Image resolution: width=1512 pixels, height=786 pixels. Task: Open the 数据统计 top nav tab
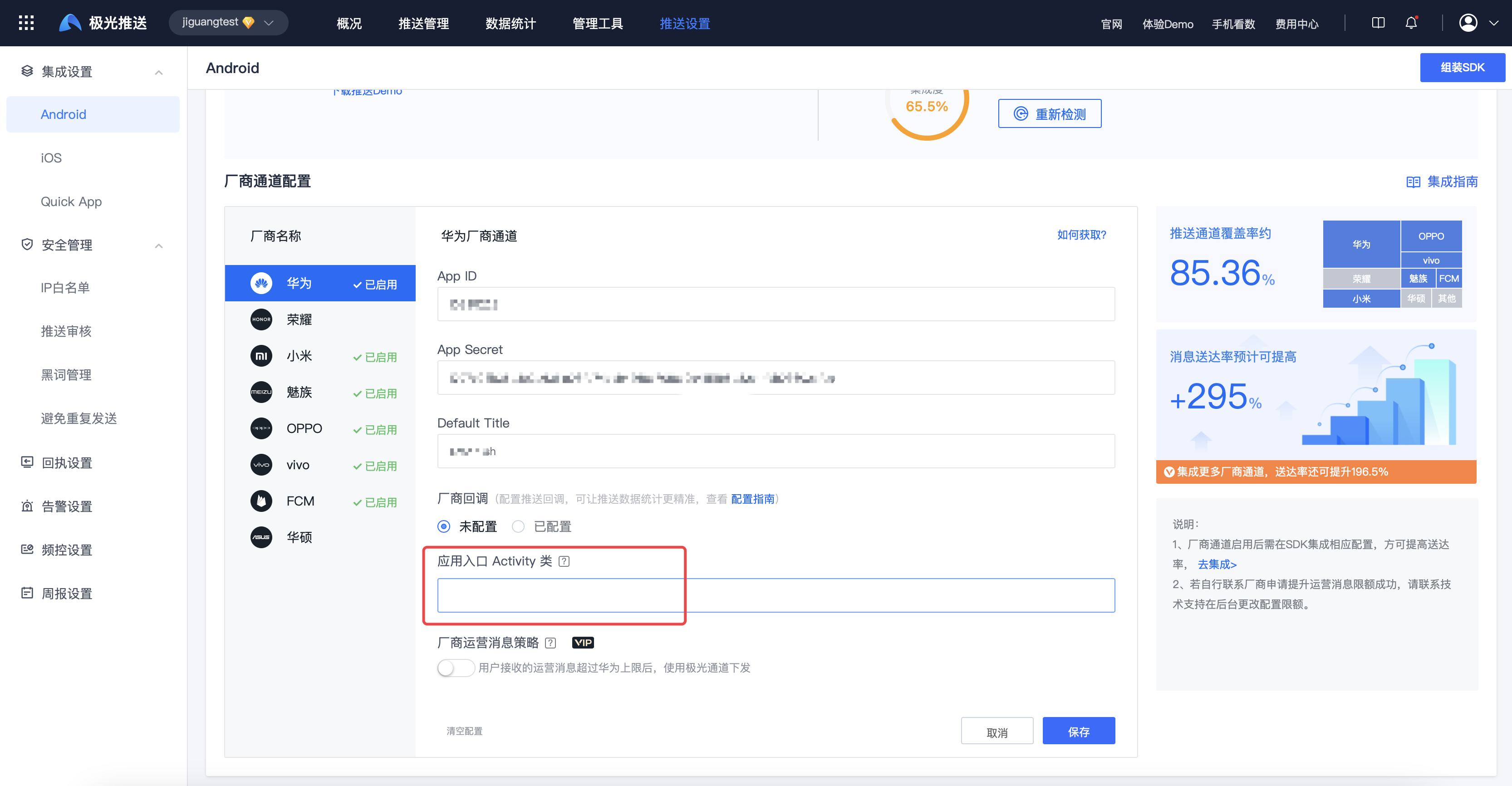click(511, 24)
